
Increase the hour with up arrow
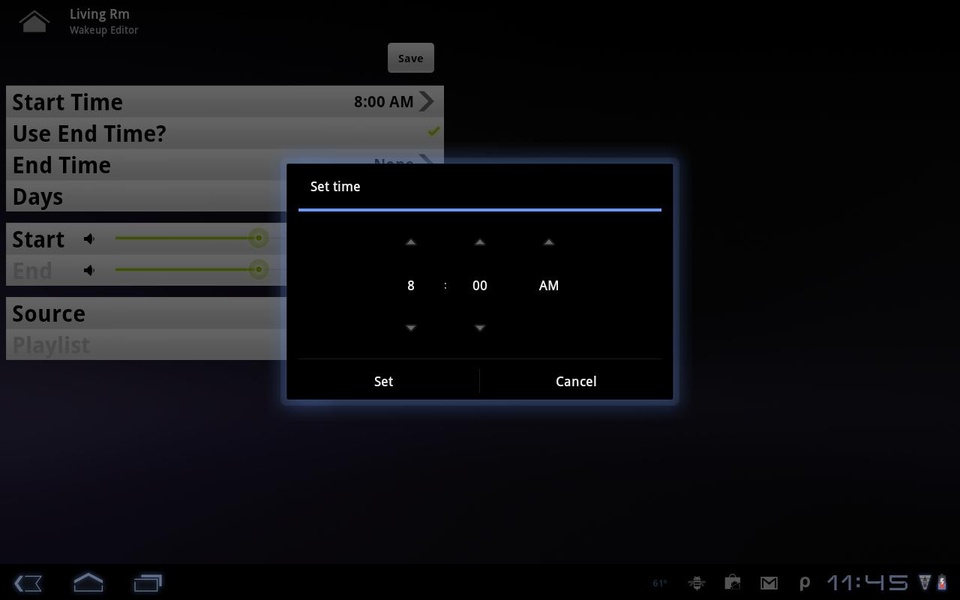coord(411,242)
